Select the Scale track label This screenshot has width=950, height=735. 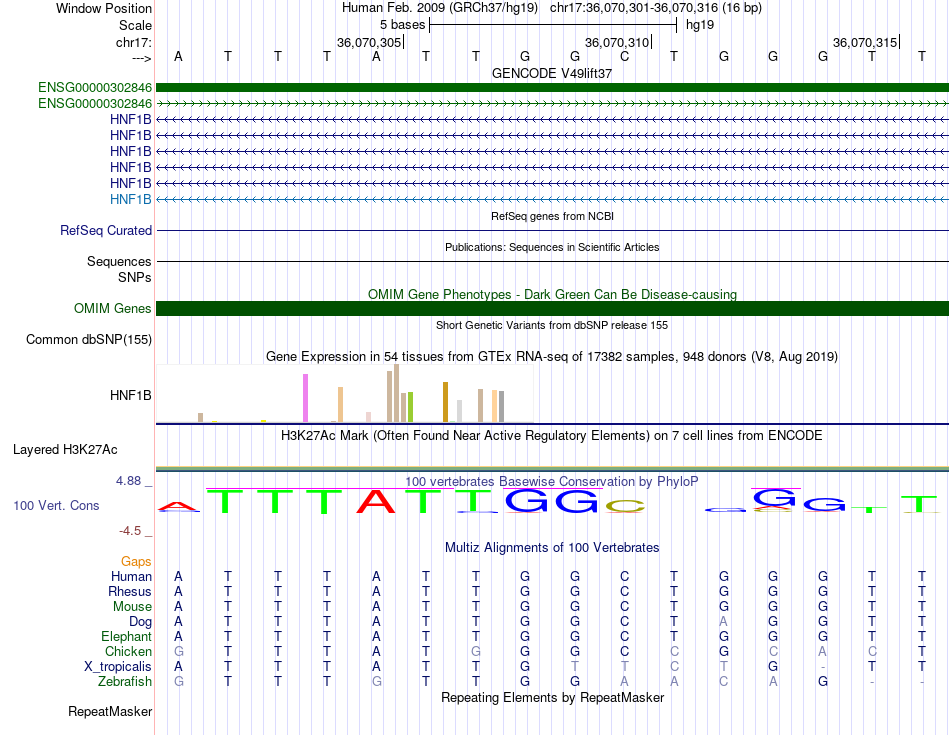(135, 25)
